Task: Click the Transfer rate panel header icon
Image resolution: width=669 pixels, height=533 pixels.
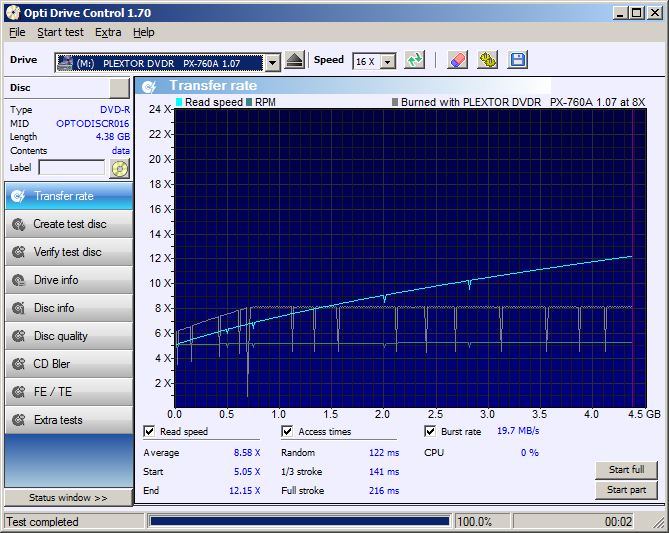Action: [x=149, y=86]
